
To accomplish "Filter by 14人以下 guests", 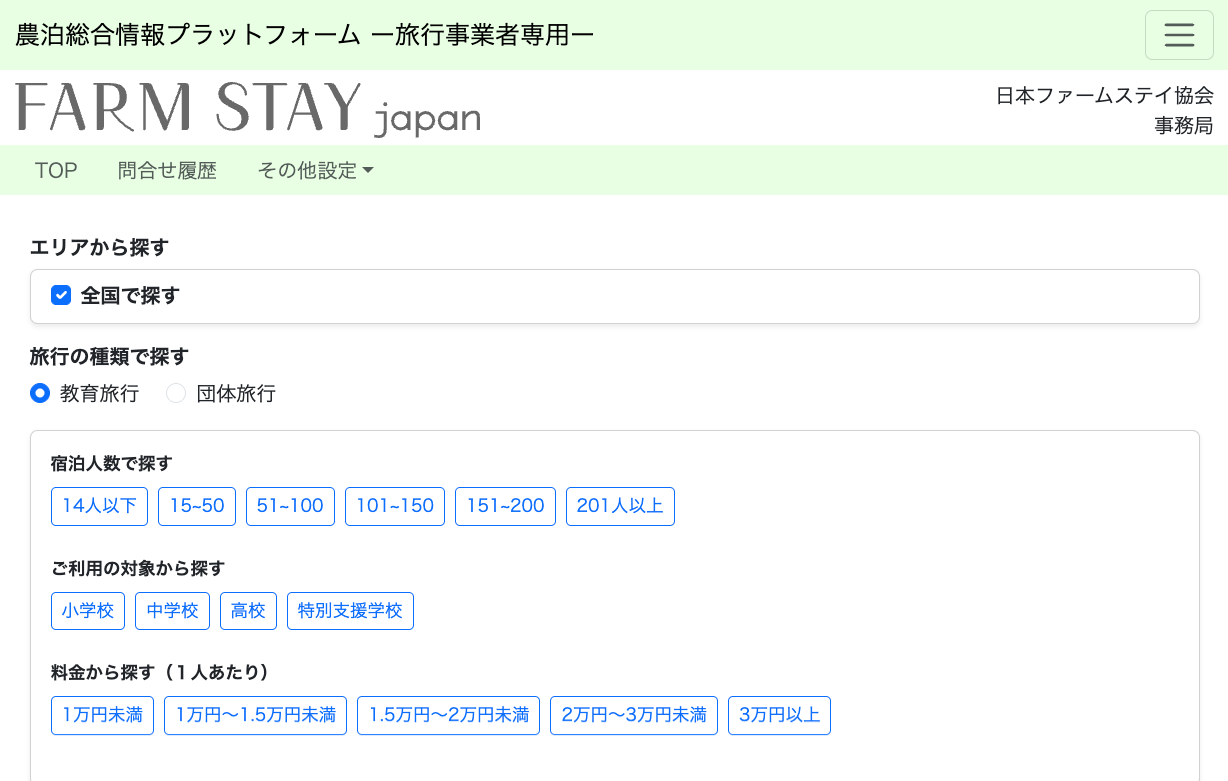I will [99, 506].
